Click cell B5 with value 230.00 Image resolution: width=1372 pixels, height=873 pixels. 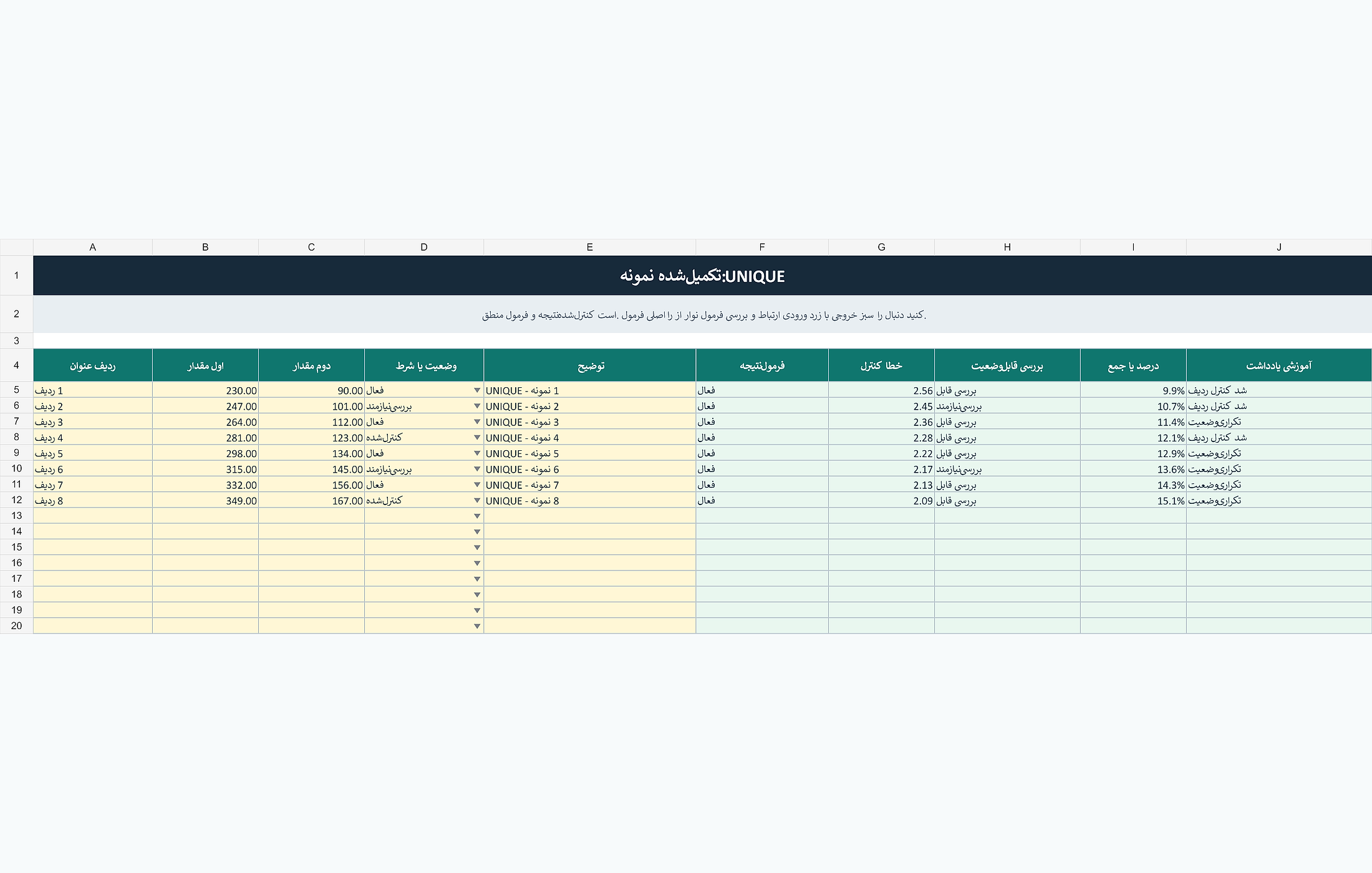point(205,390)
